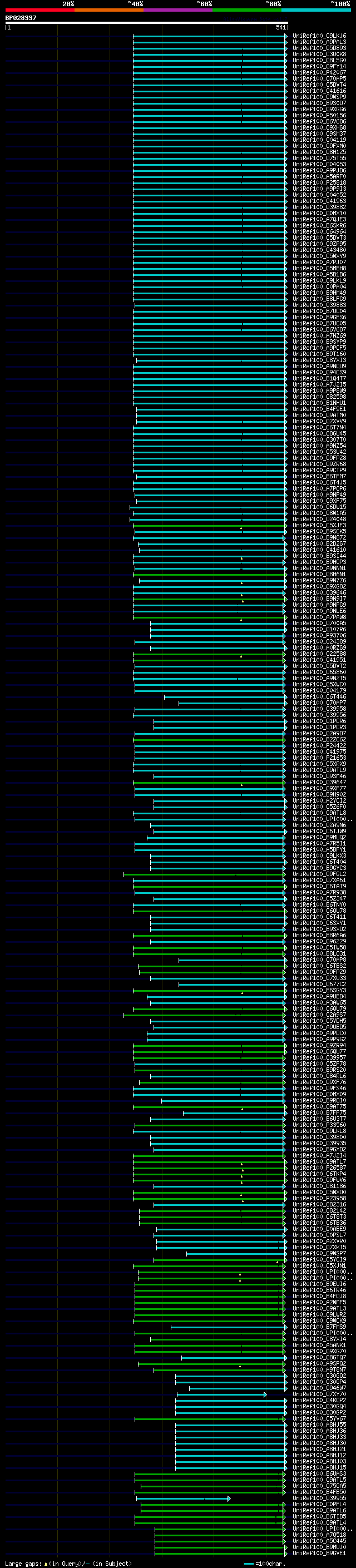Open hit UniRef100_A5BFY1

tap(319, 850)
